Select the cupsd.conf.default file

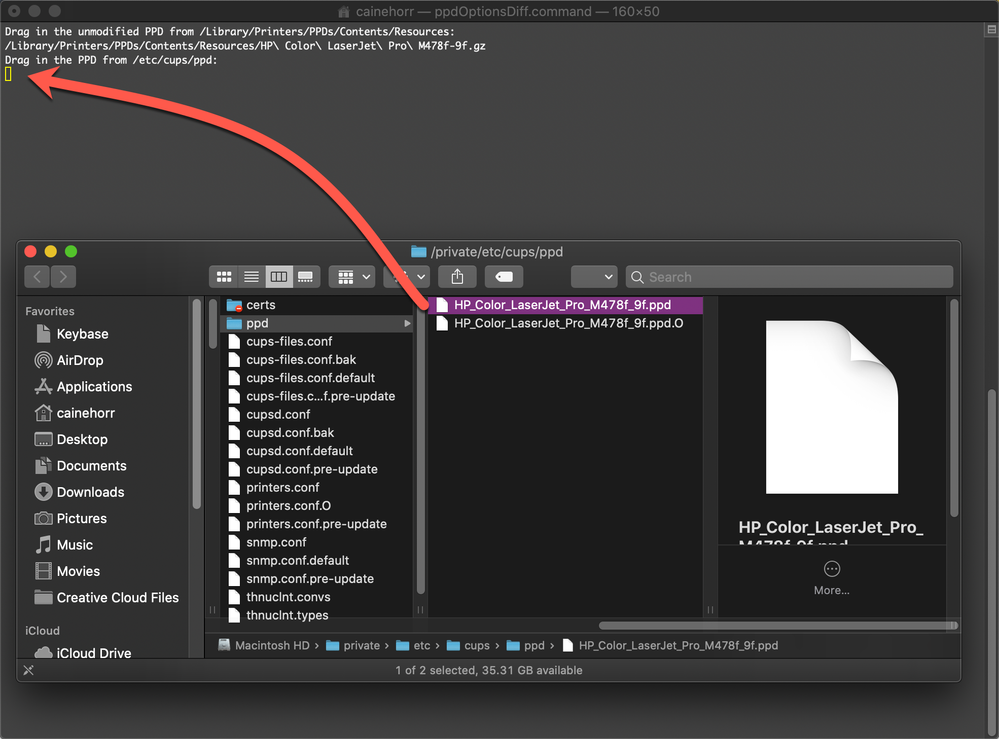pos(317,451)
